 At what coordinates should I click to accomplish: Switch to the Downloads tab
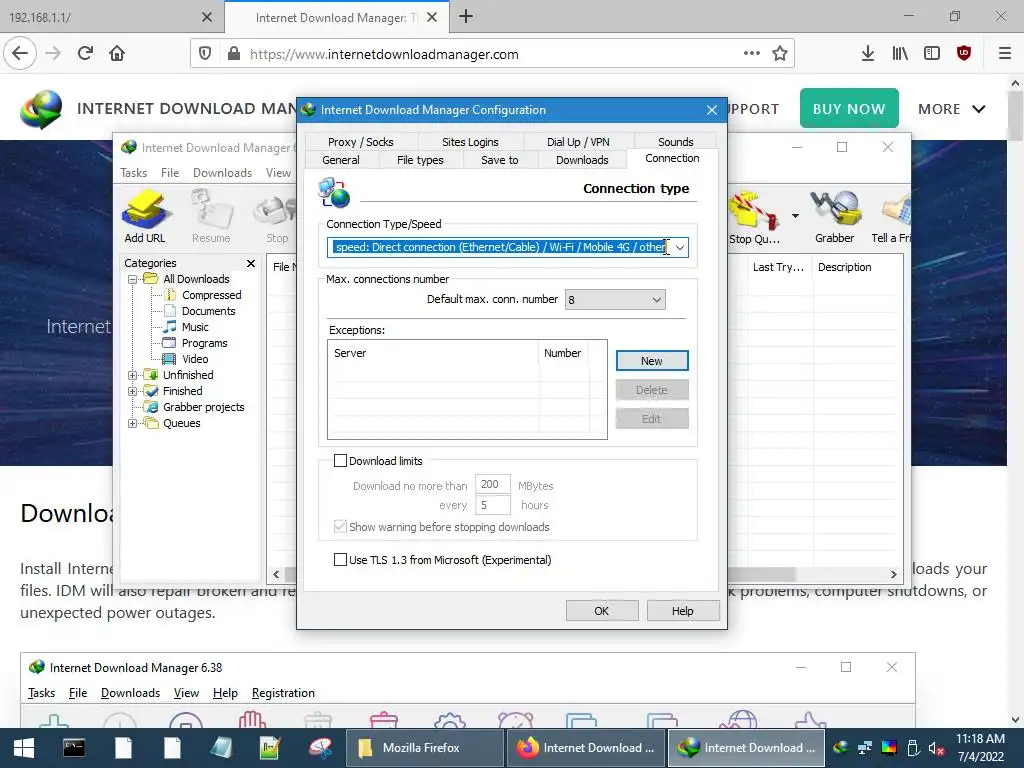click(x=582, y=160)
